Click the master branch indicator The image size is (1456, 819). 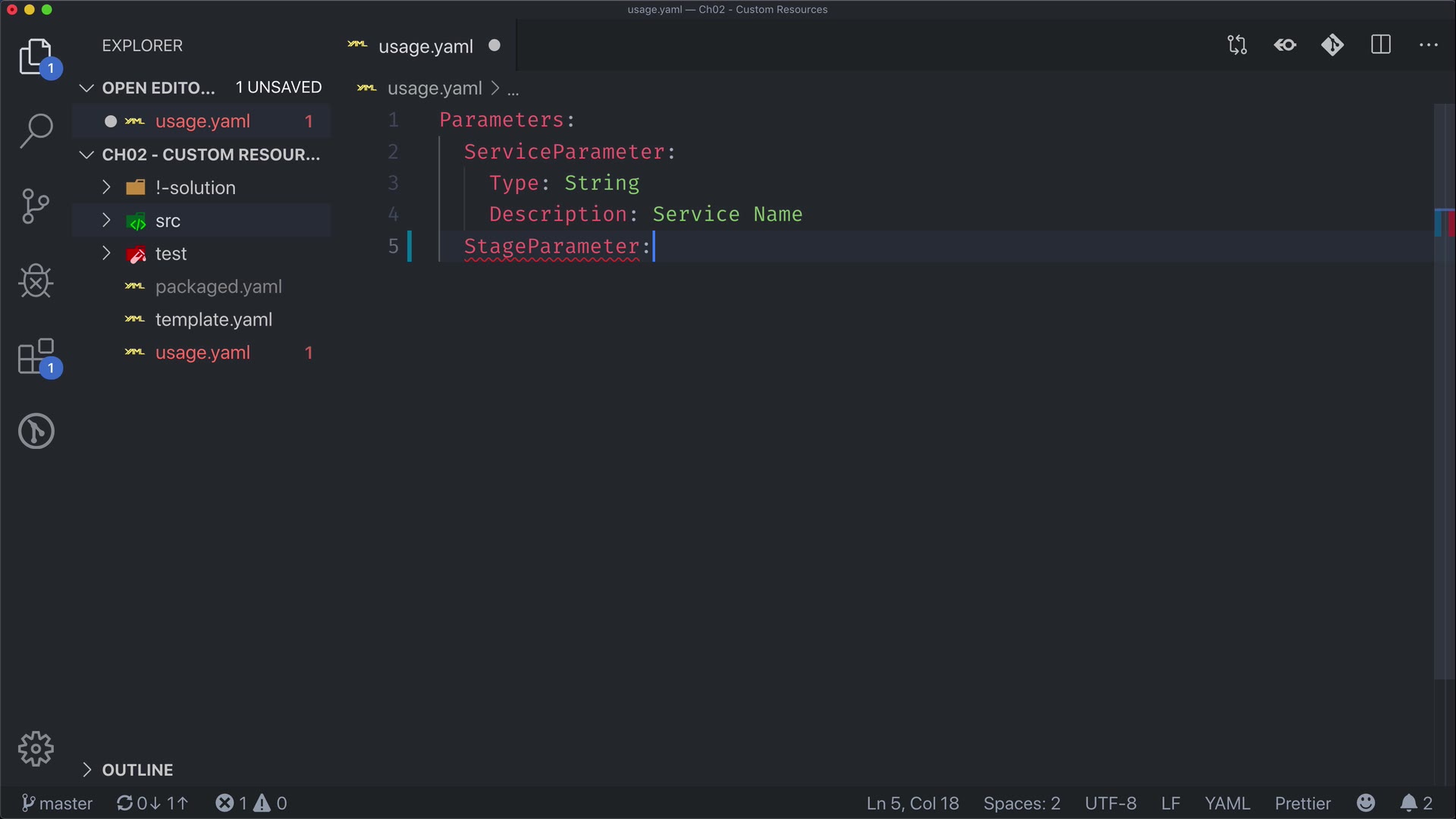58,803
